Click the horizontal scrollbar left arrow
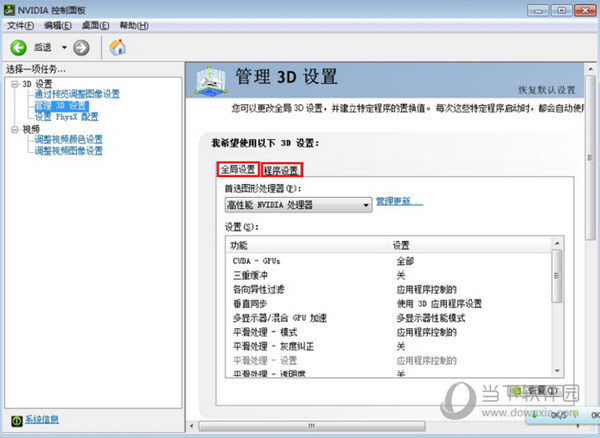Image resolution: width=600 pixels, height=438 pixels. 192,426
